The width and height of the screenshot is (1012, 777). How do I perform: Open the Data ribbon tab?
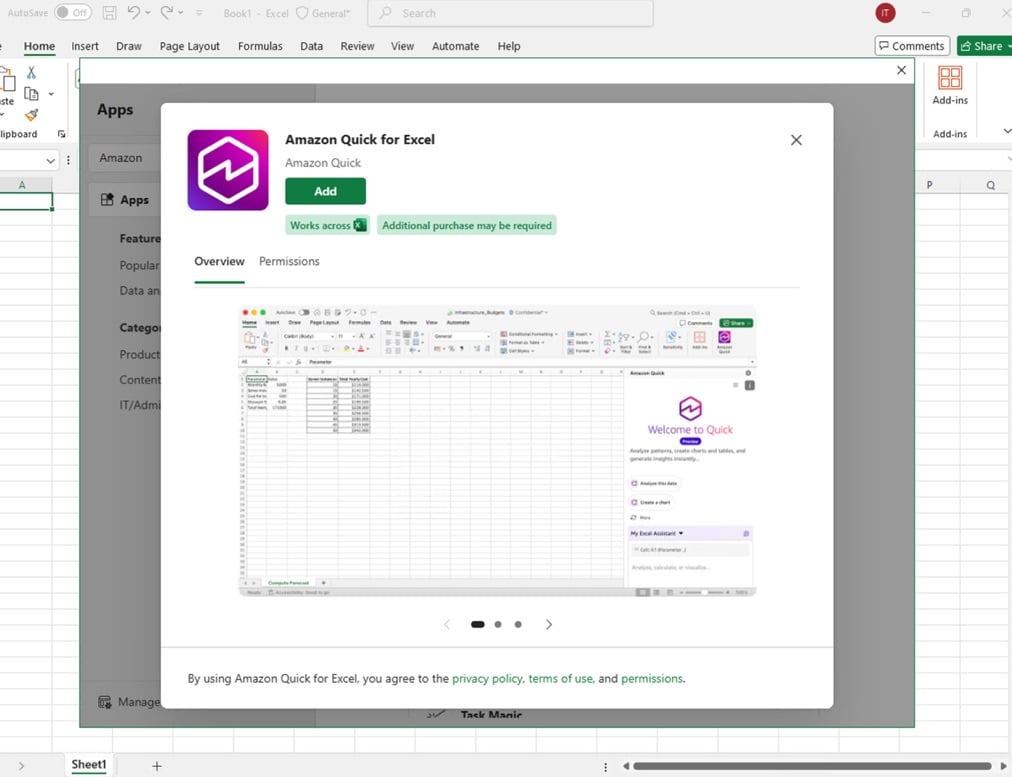tap(312, 46)
